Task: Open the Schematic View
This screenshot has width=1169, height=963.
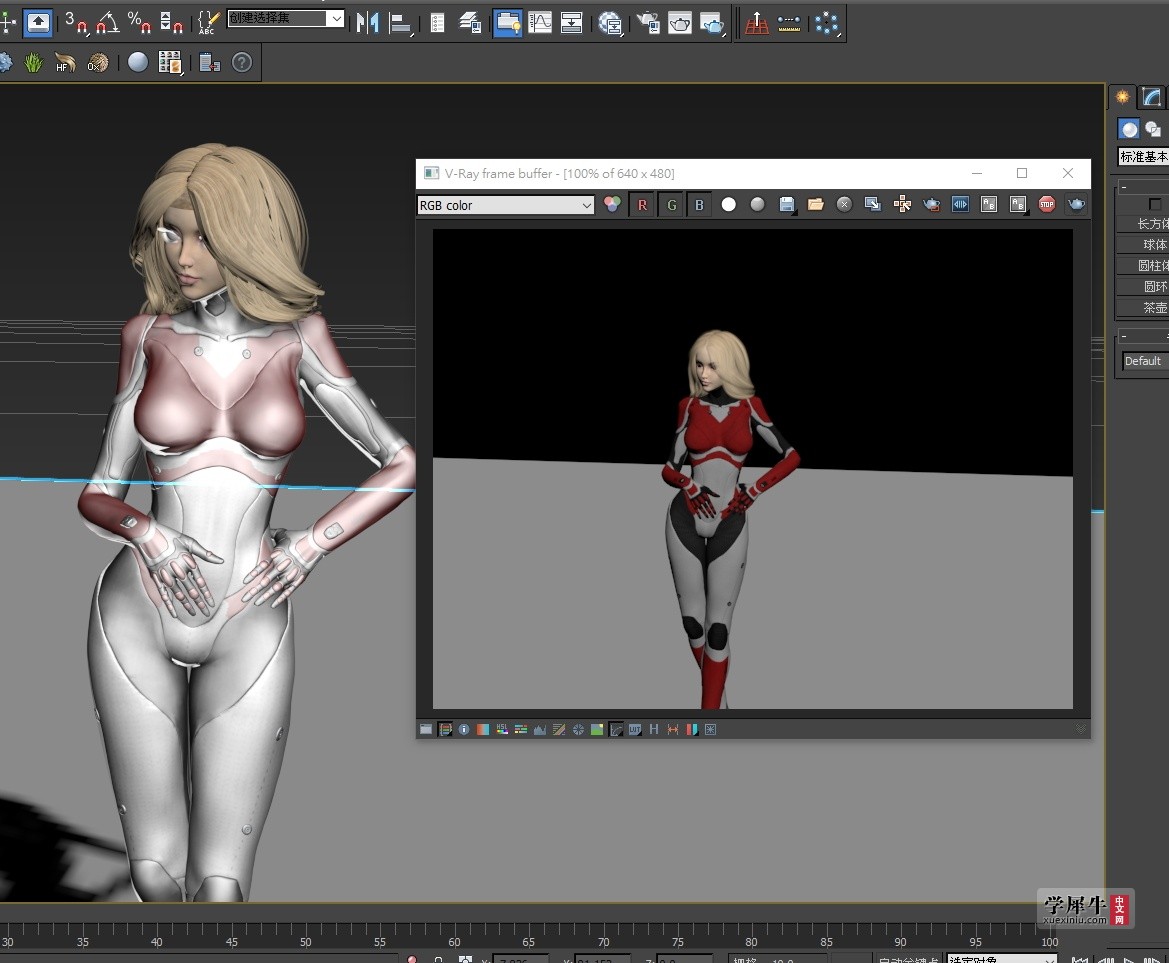Action: [x=571, y=22]
